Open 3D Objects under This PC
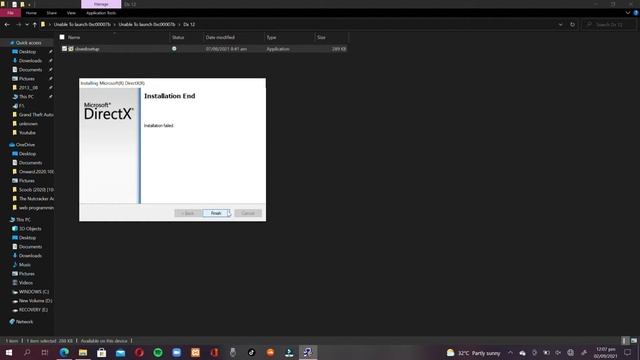Image resolution: width=640 pixels, height=360 pixels. pos(30,229)
